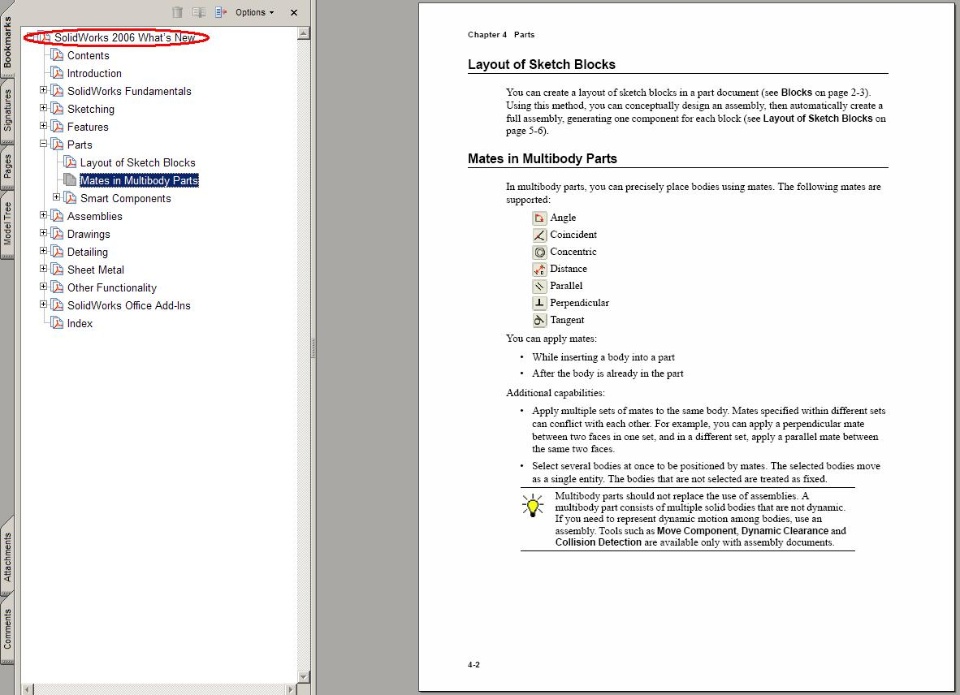The image size is (960, 695).
Task: Click the Concentric mate icon
Action: pyautogui.click(x=539, y=252)
